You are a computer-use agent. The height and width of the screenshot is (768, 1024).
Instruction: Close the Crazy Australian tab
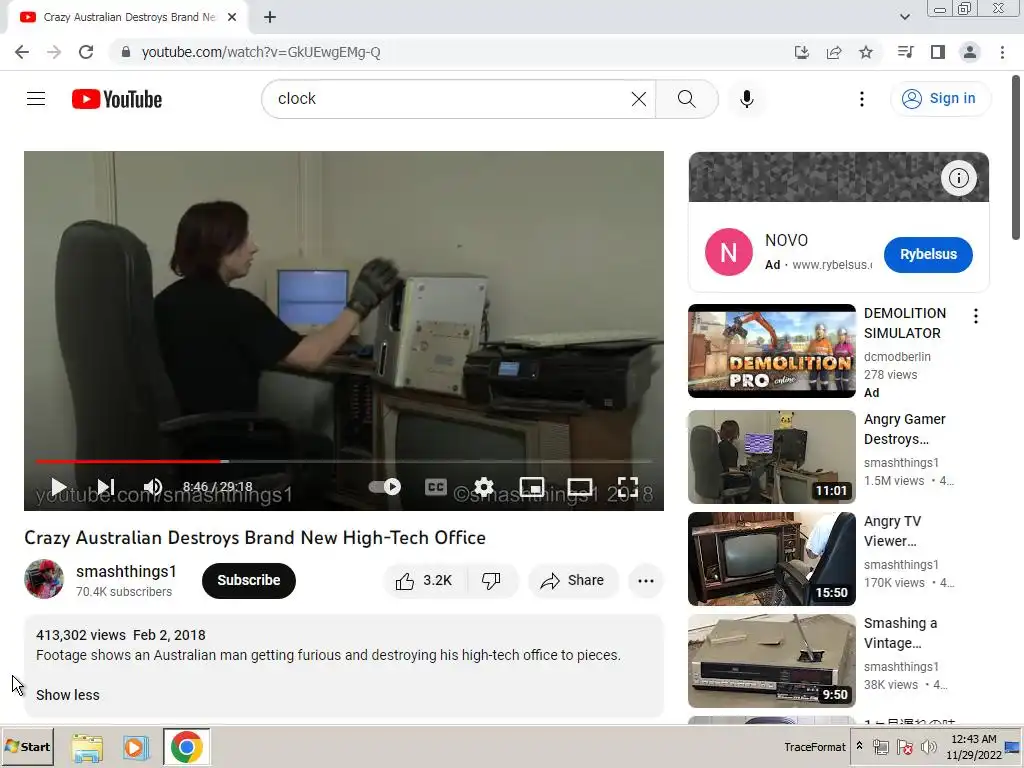click(x=232, y=17)
